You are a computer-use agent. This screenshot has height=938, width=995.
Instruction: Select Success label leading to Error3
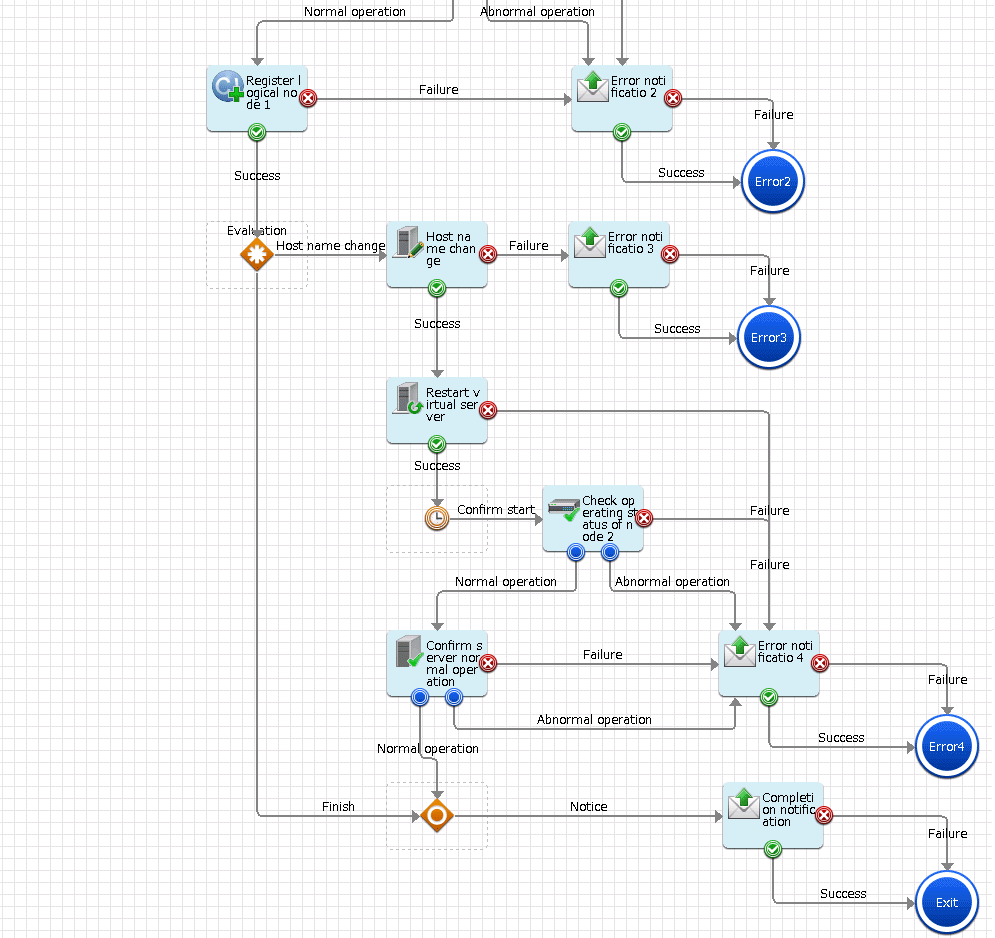[x=677, y=329]
